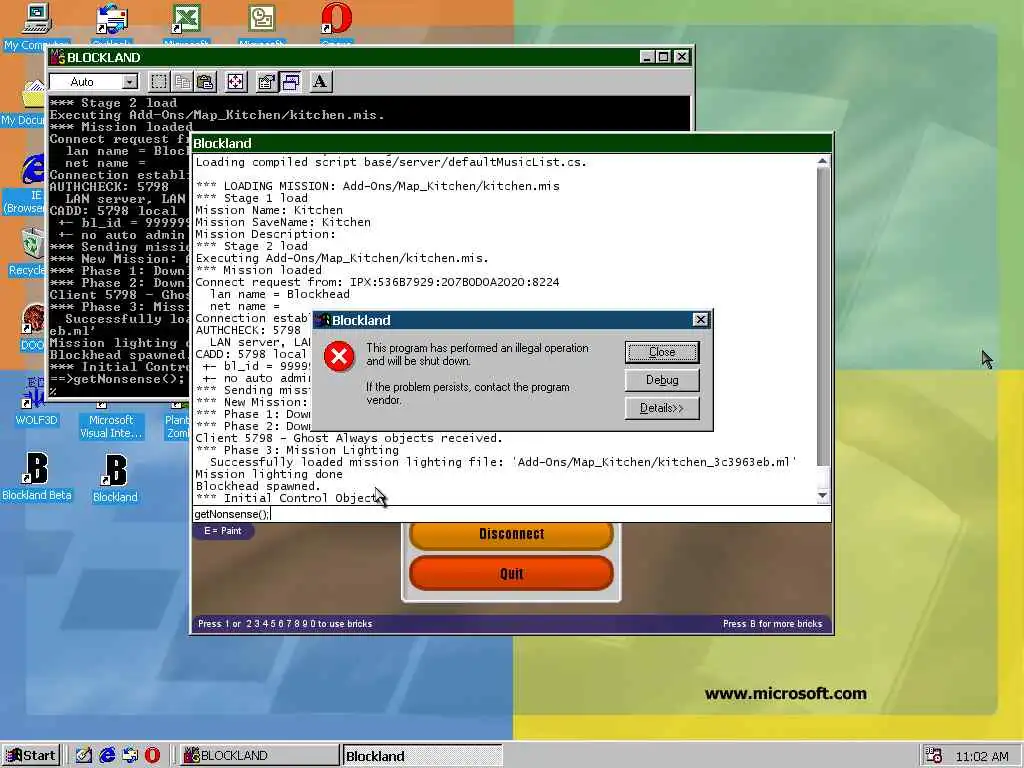Viewport: 1024px width, 768px height.
Task: Click the Paste icon in BLOCKLAND toolbar
Action: tap(206, 82)
